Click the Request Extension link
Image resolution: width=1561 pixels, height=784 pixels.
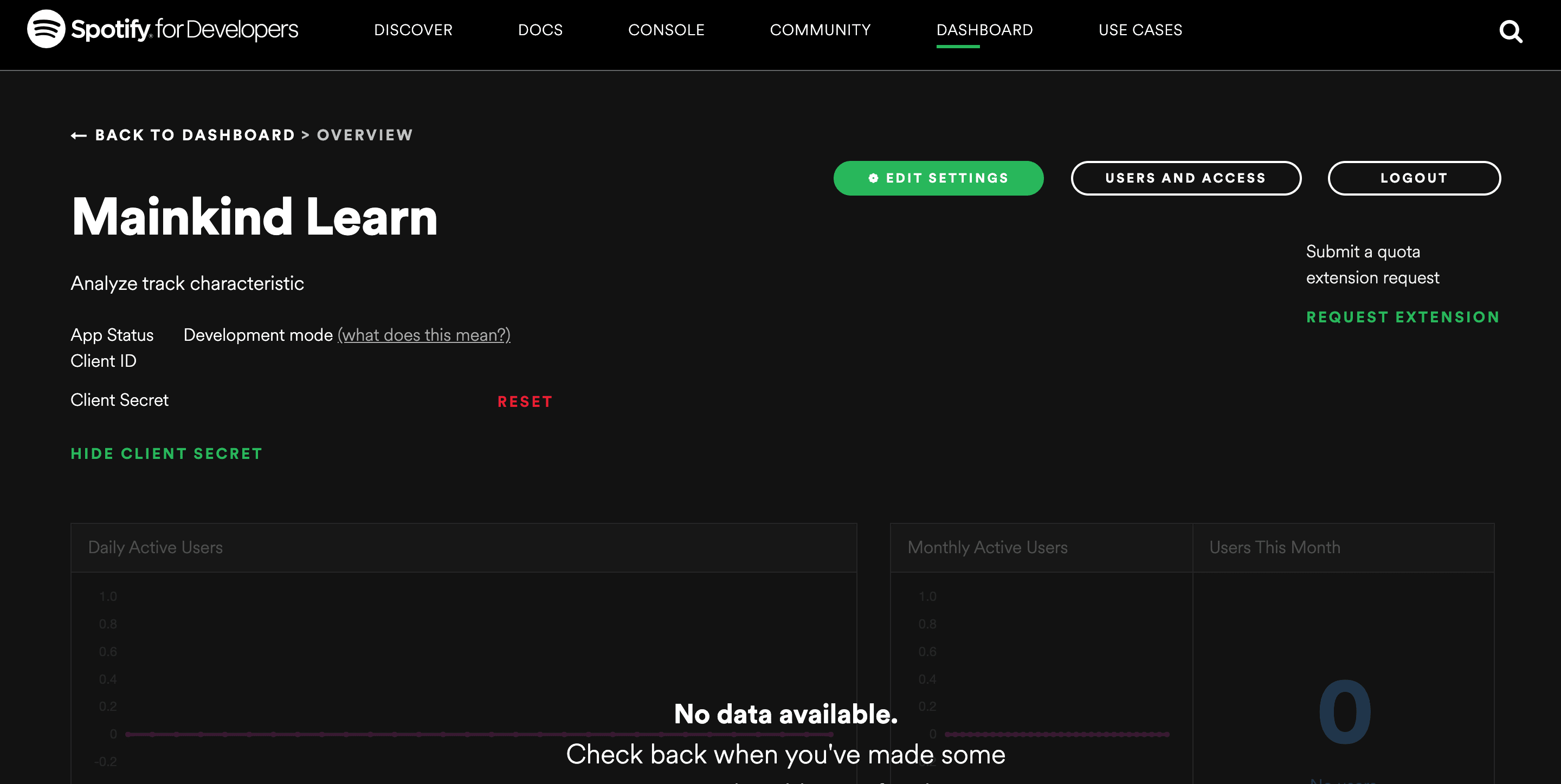click(1403, 317)
